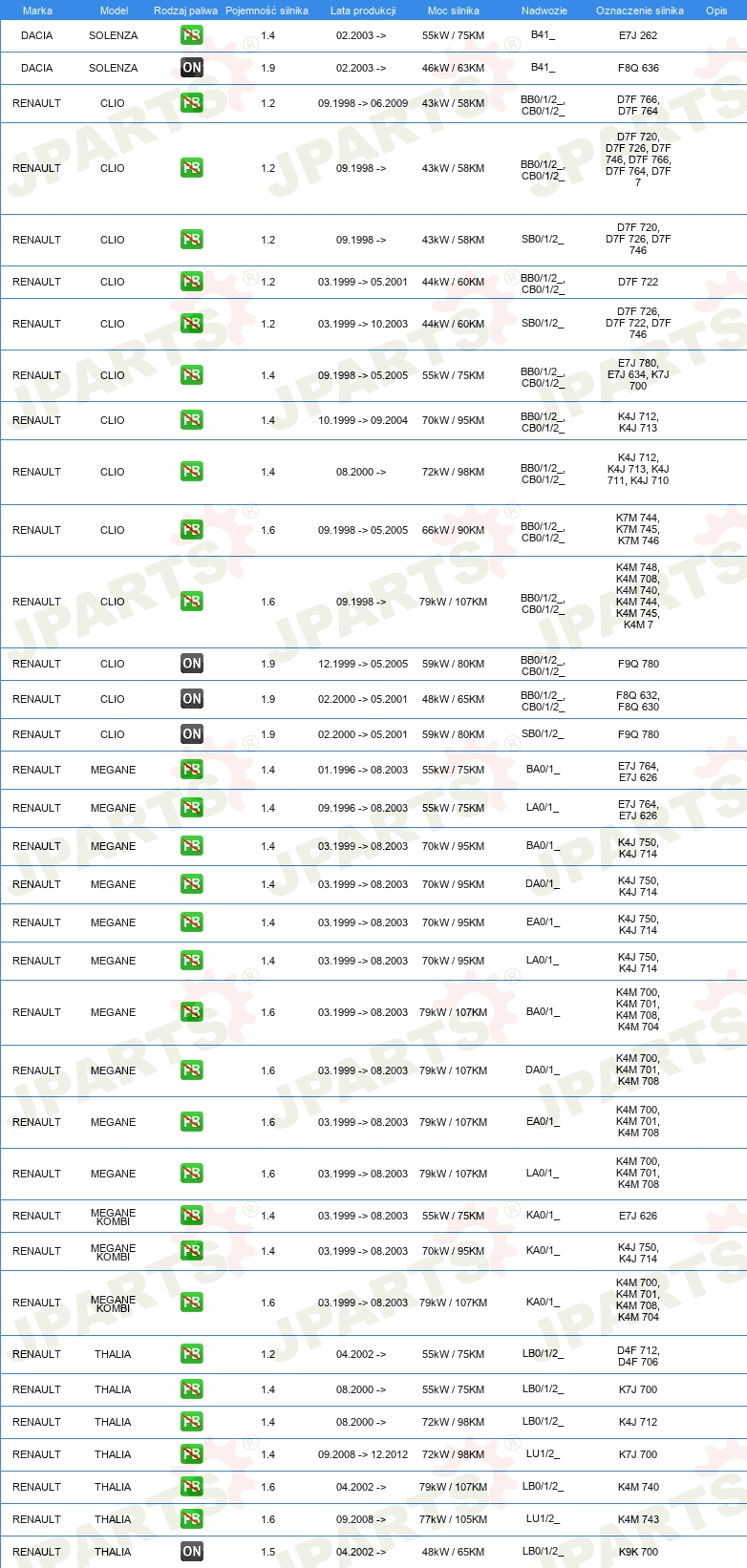Click the "Oznaczenie silnika" column header

tap(640, 11)
